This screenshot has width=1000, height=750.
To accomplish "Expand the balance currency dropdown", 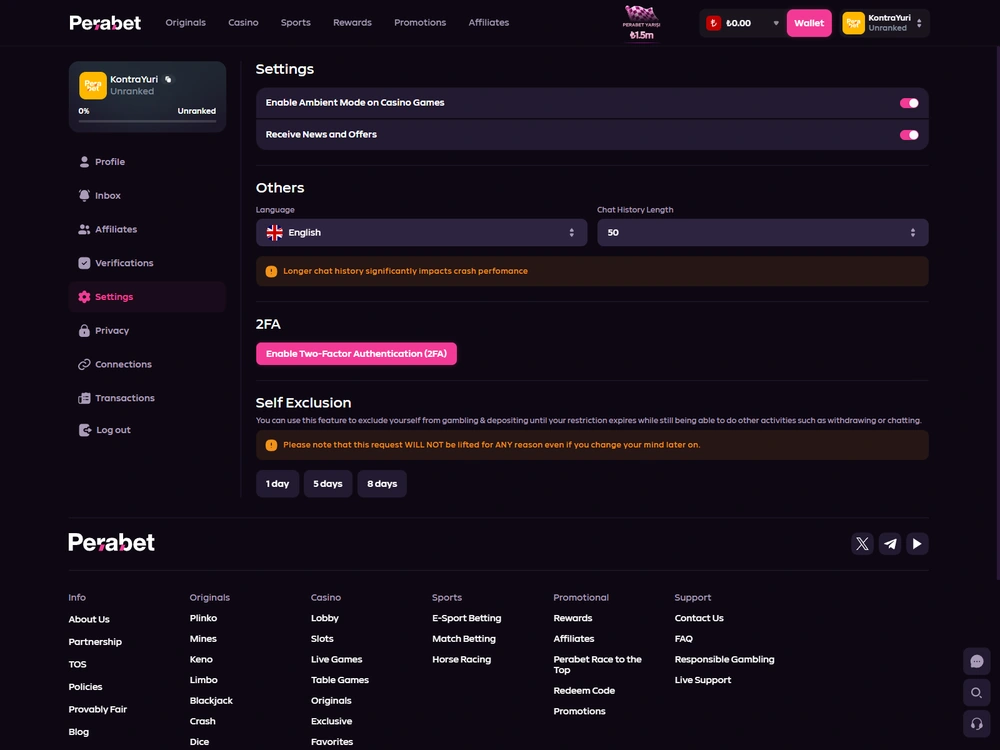I will pos(776,23).
